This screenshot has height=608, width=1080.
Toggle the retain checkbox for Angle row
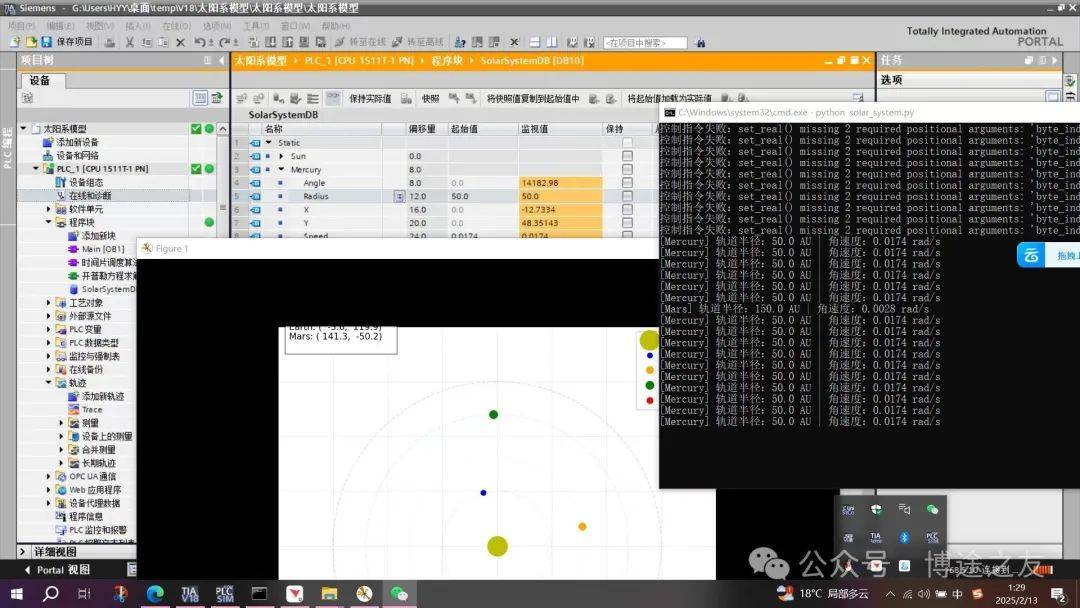pyautogui.click(x=628, y=183)
